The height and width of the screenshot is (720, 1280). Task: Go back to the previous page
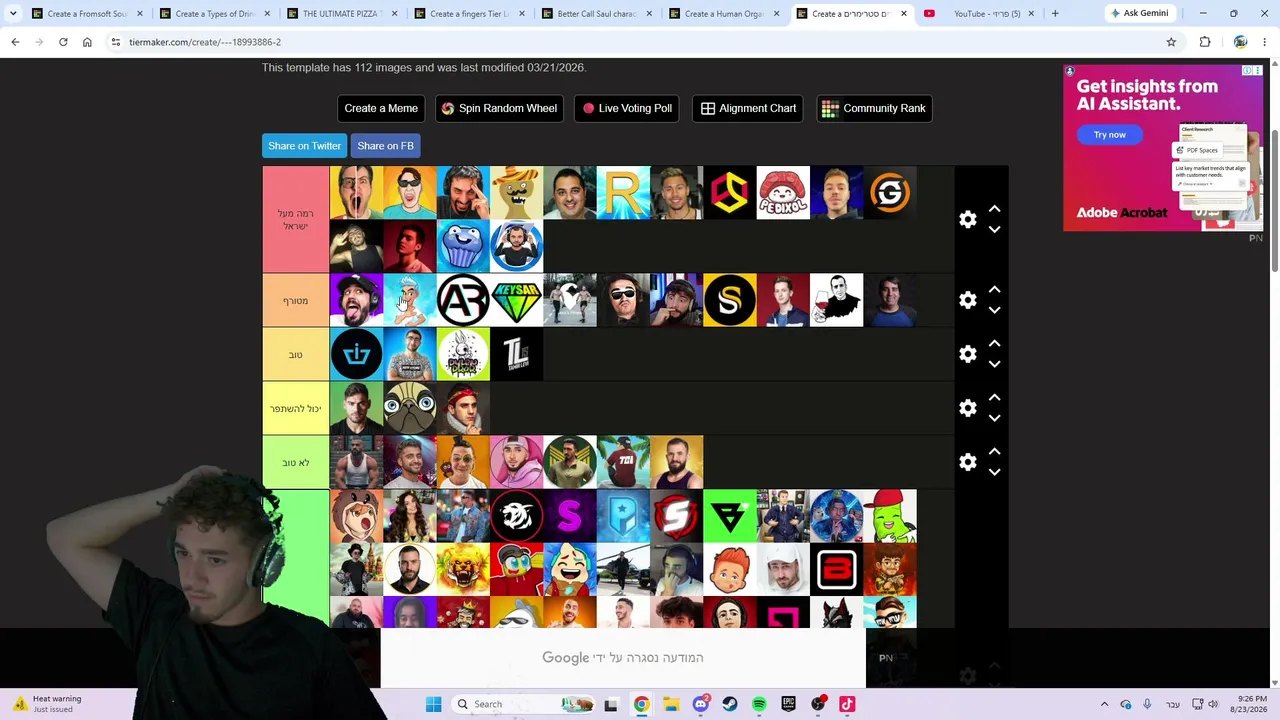click(x=15, y=42)
